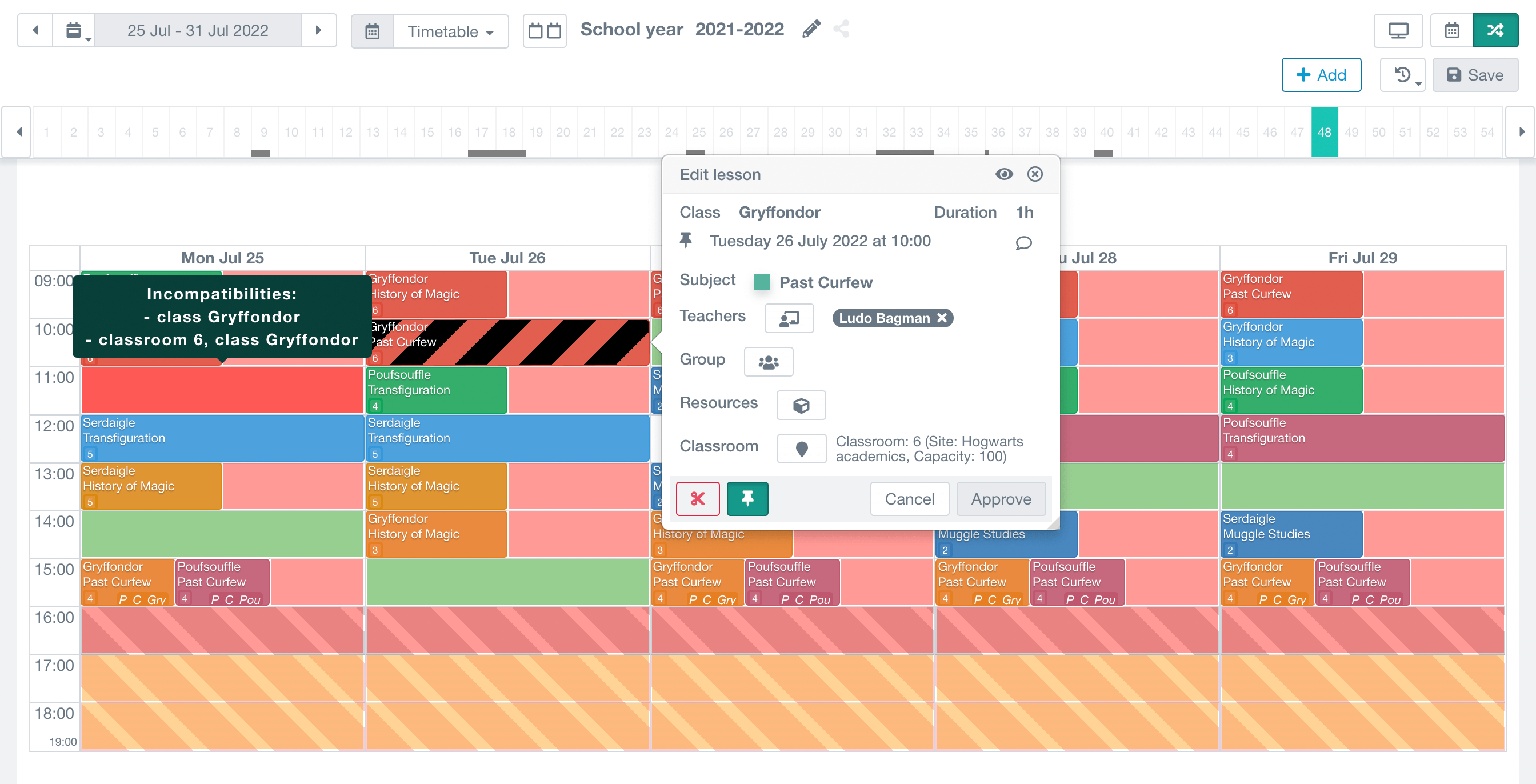Add a comment via the pencil next to 2021-2022
The height and width of the screenshot is (784, 1536).
811,29
